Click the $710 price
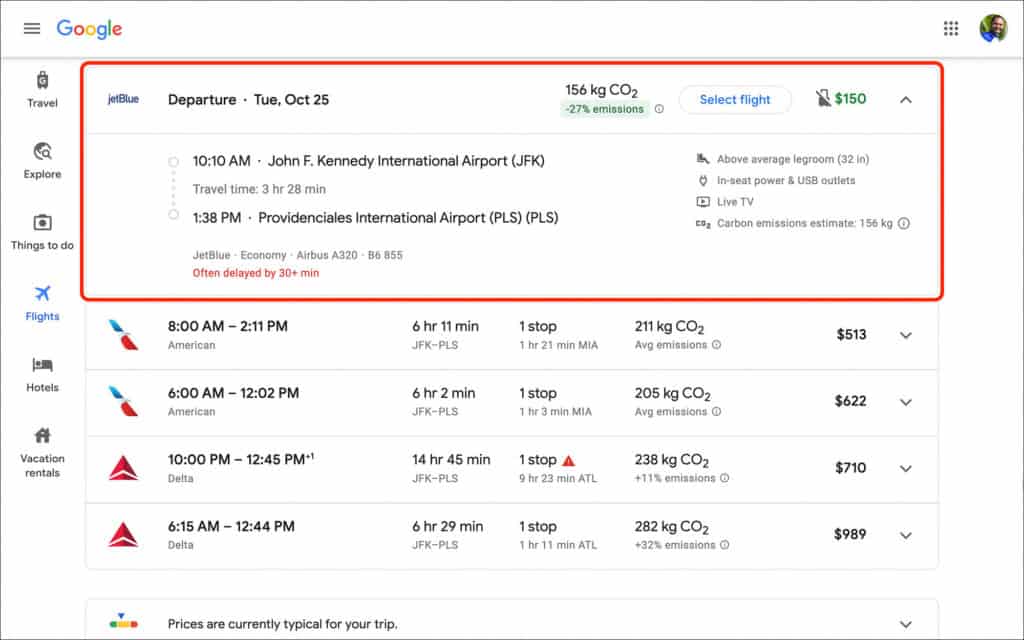 [x=850, y=468]
